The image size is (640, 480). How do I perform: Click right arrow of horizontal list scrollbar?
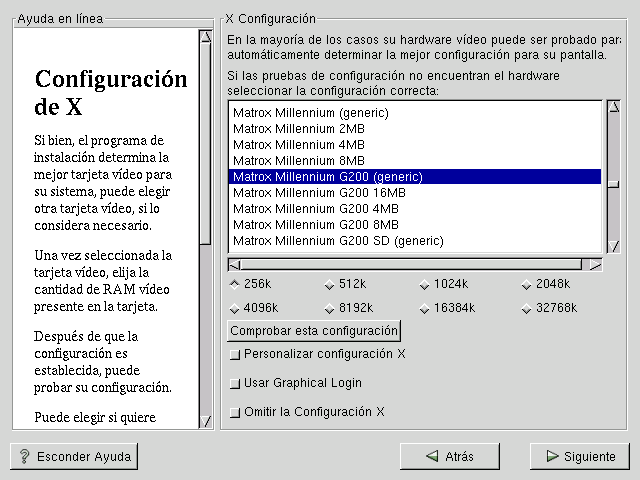pos(596,265)
